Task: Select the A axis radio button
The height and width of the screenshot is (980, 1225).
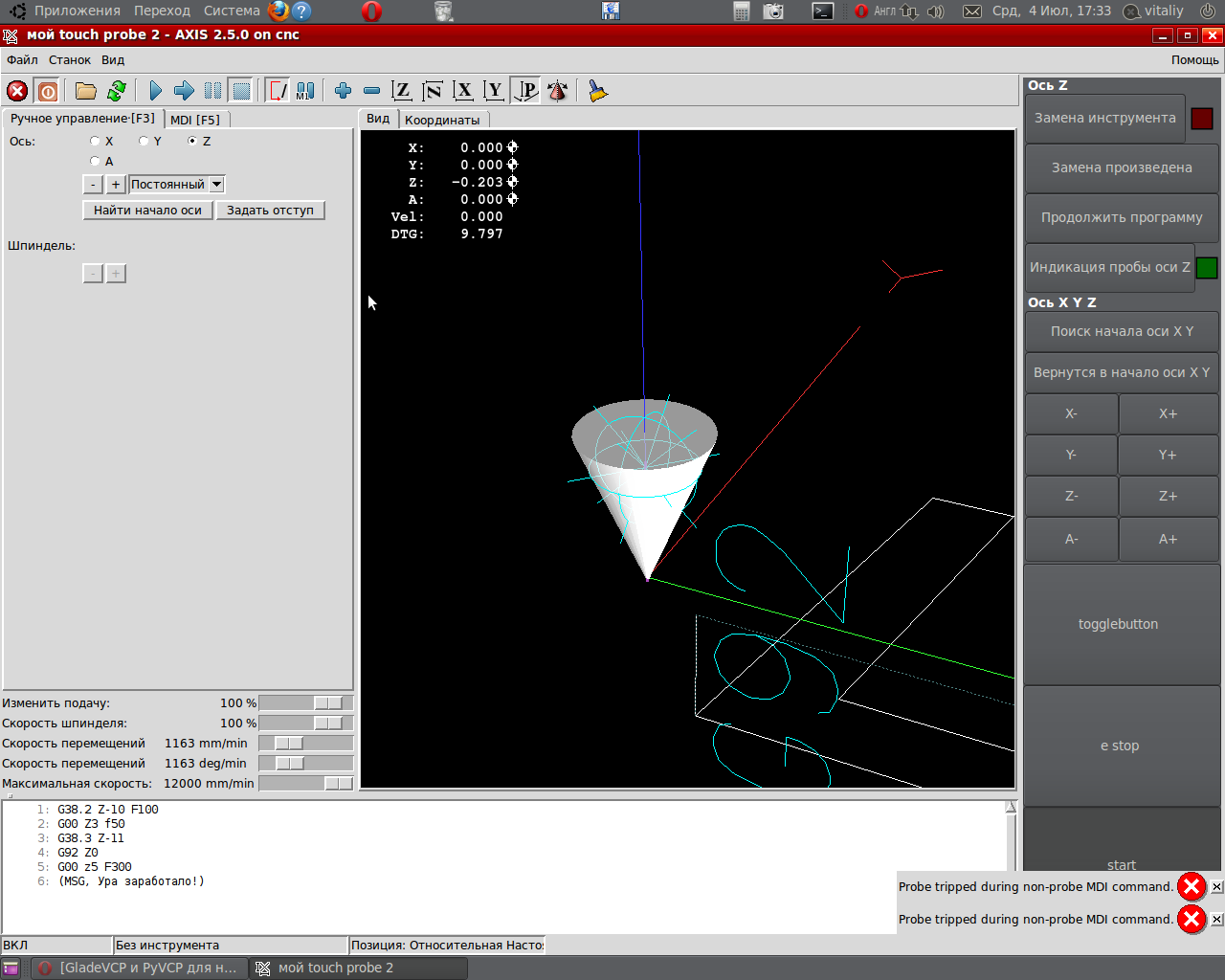Action: coord(95,161)
